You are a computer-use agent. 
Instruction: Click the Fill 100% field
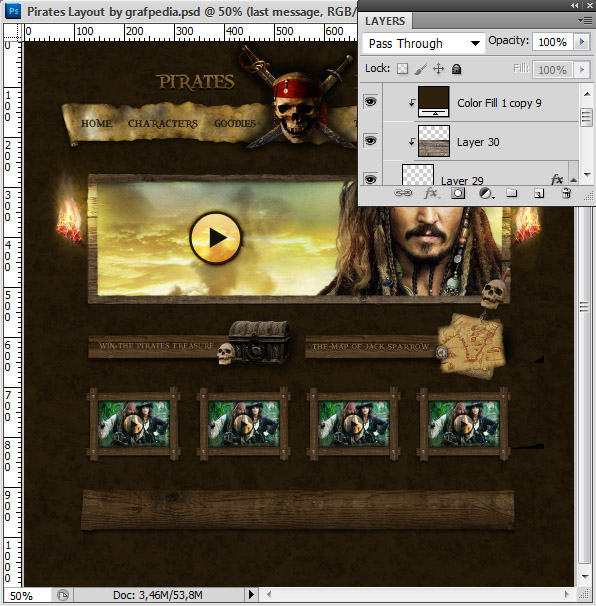click(553, 70)
